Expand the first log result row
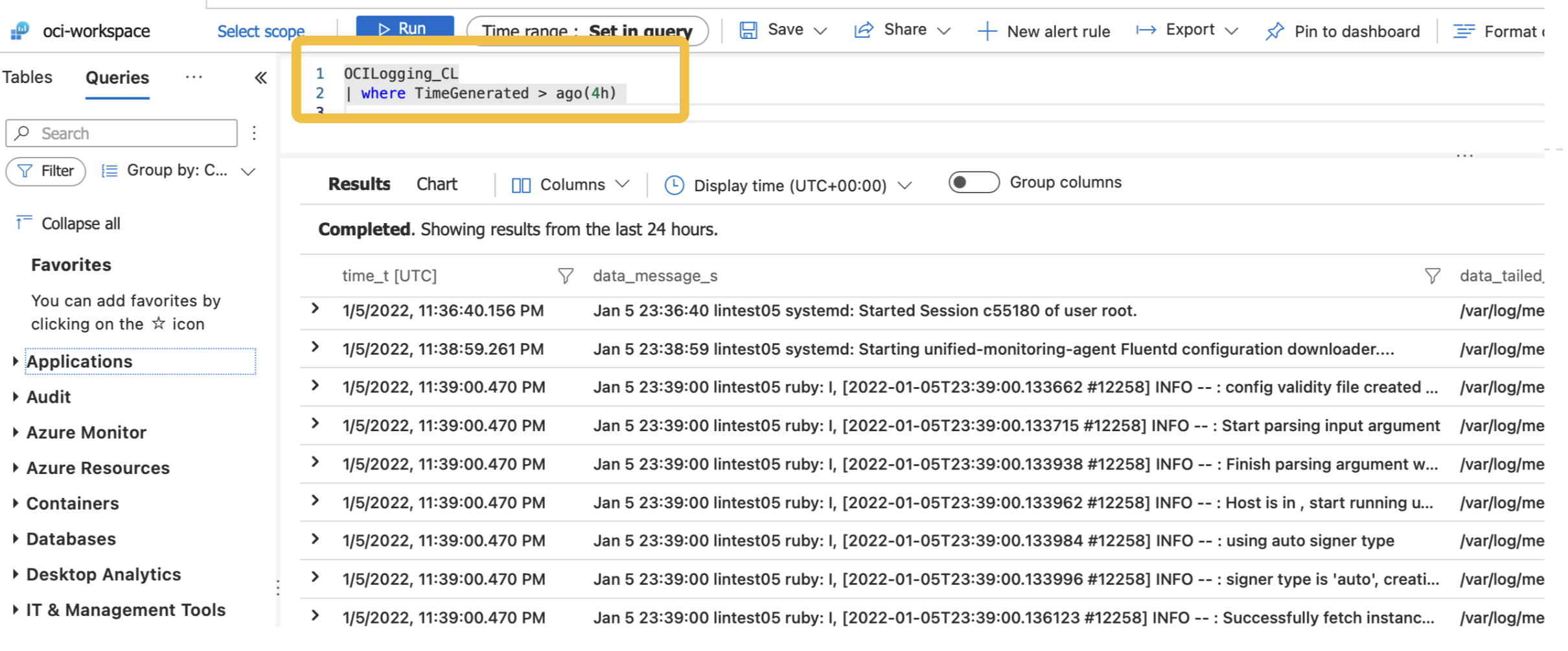1568x651 pixels. tap(316, 309)
